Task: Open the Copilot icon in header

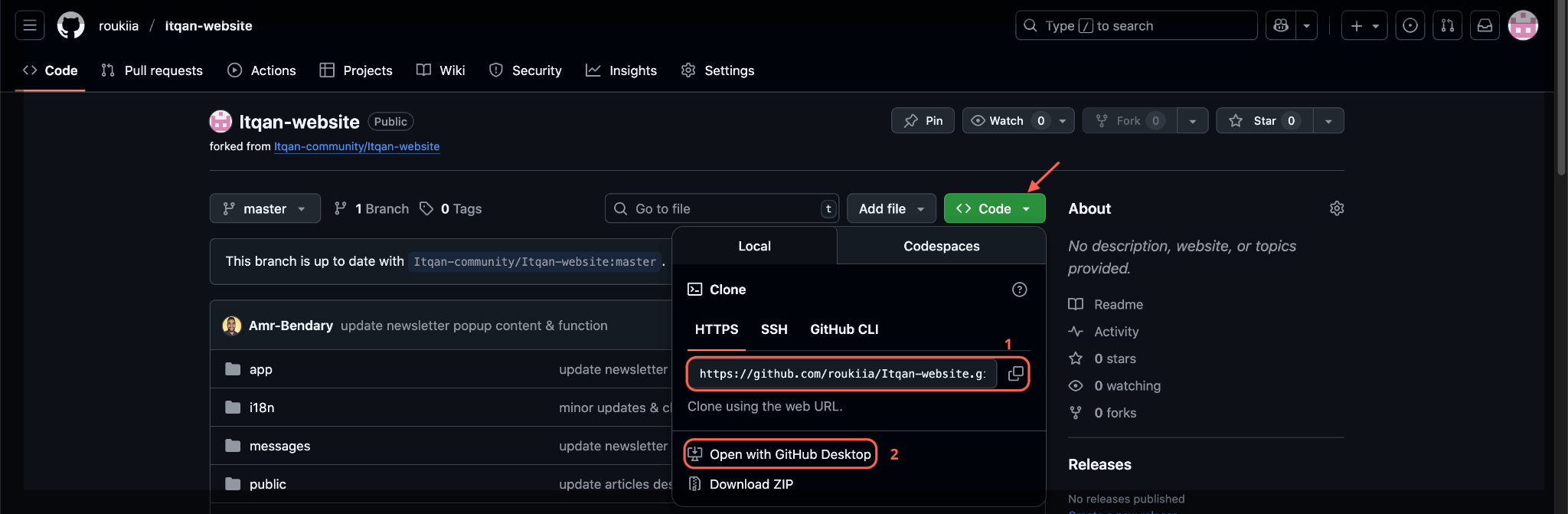Action: (1281, 25)
